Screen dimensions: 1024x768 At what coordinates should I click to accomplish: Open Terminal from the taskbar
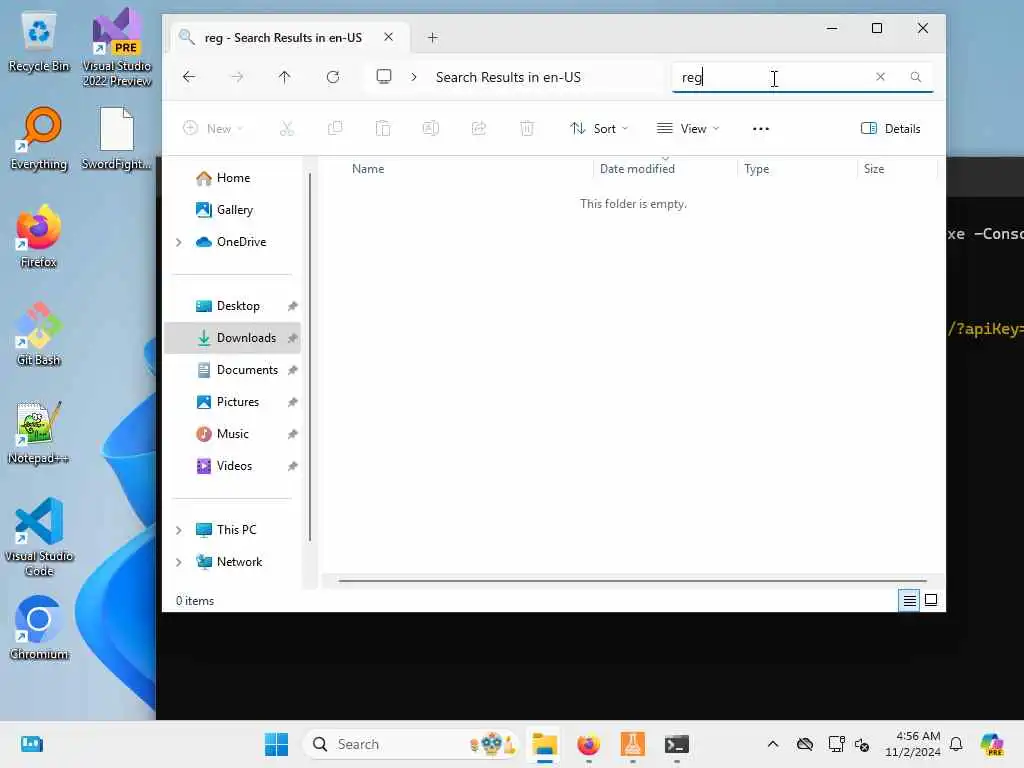677,744
